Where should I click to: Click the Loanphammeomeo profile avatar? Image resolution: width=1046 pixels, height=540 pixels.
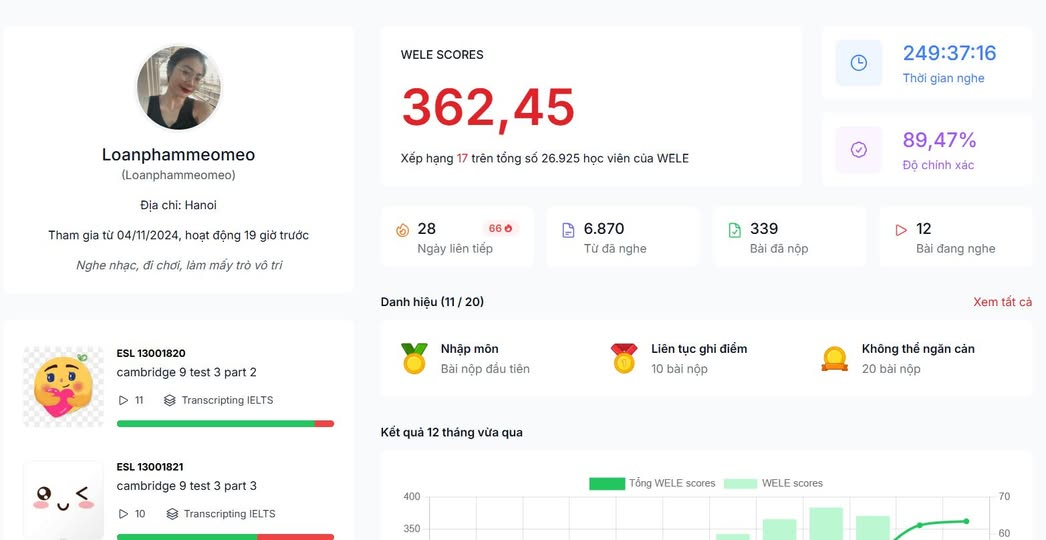point(178,88)
